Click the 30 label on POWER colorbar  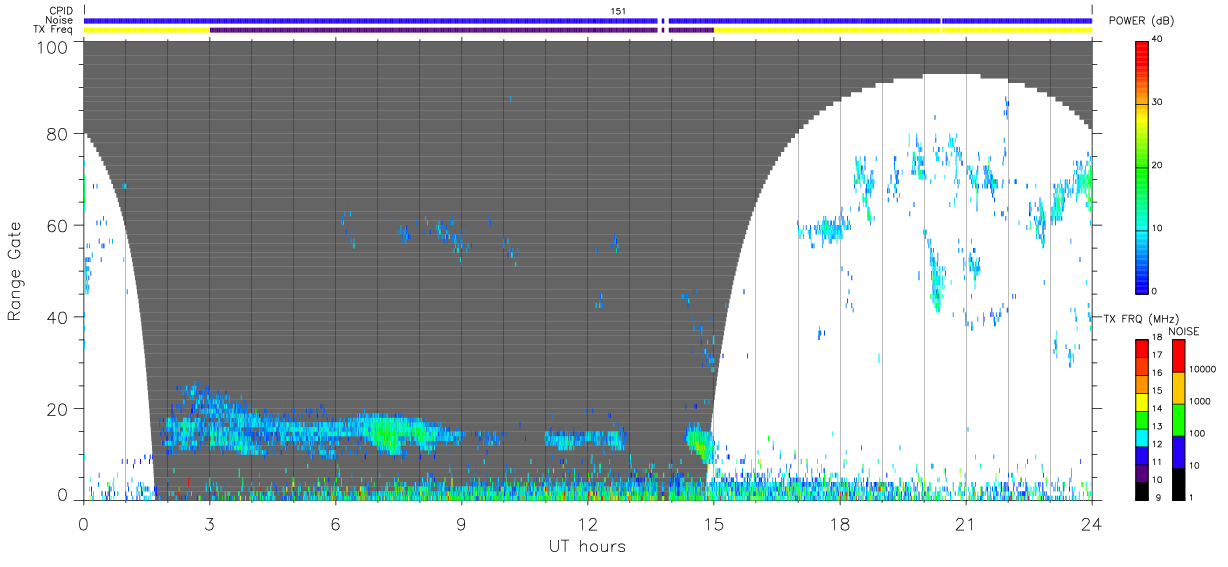(x=1157, y=103)
